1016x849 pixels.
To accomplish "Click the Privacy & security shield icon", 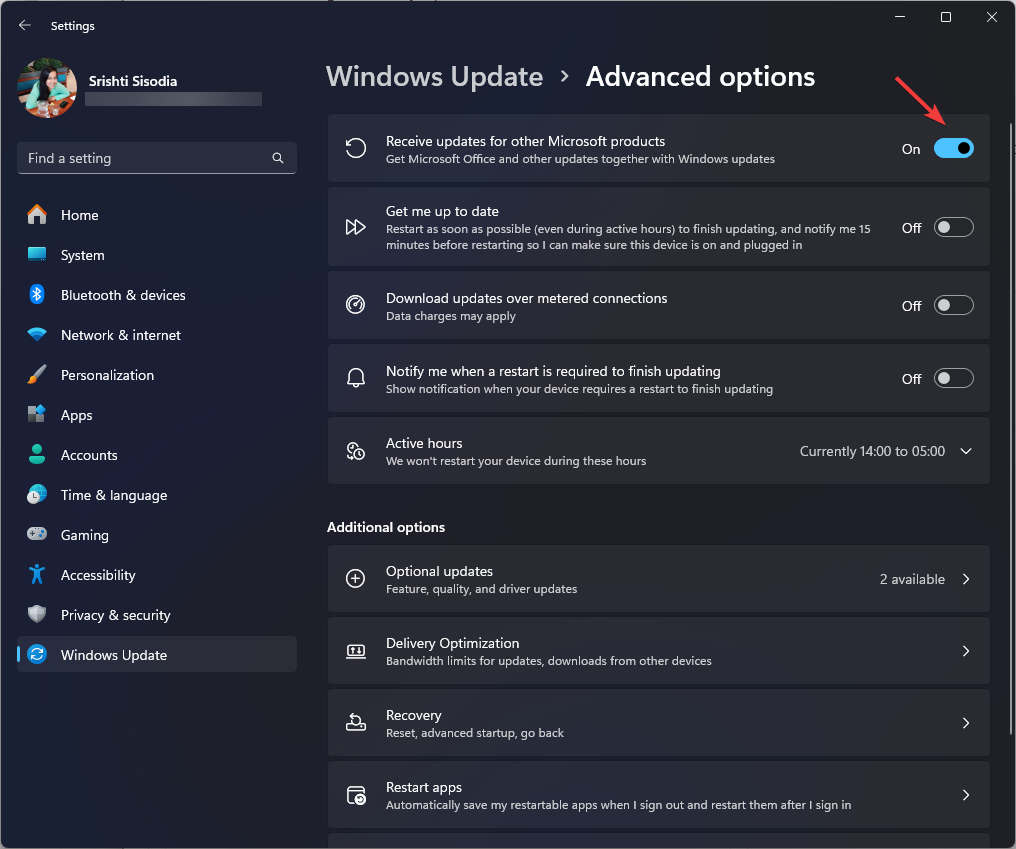I will 37,614.
